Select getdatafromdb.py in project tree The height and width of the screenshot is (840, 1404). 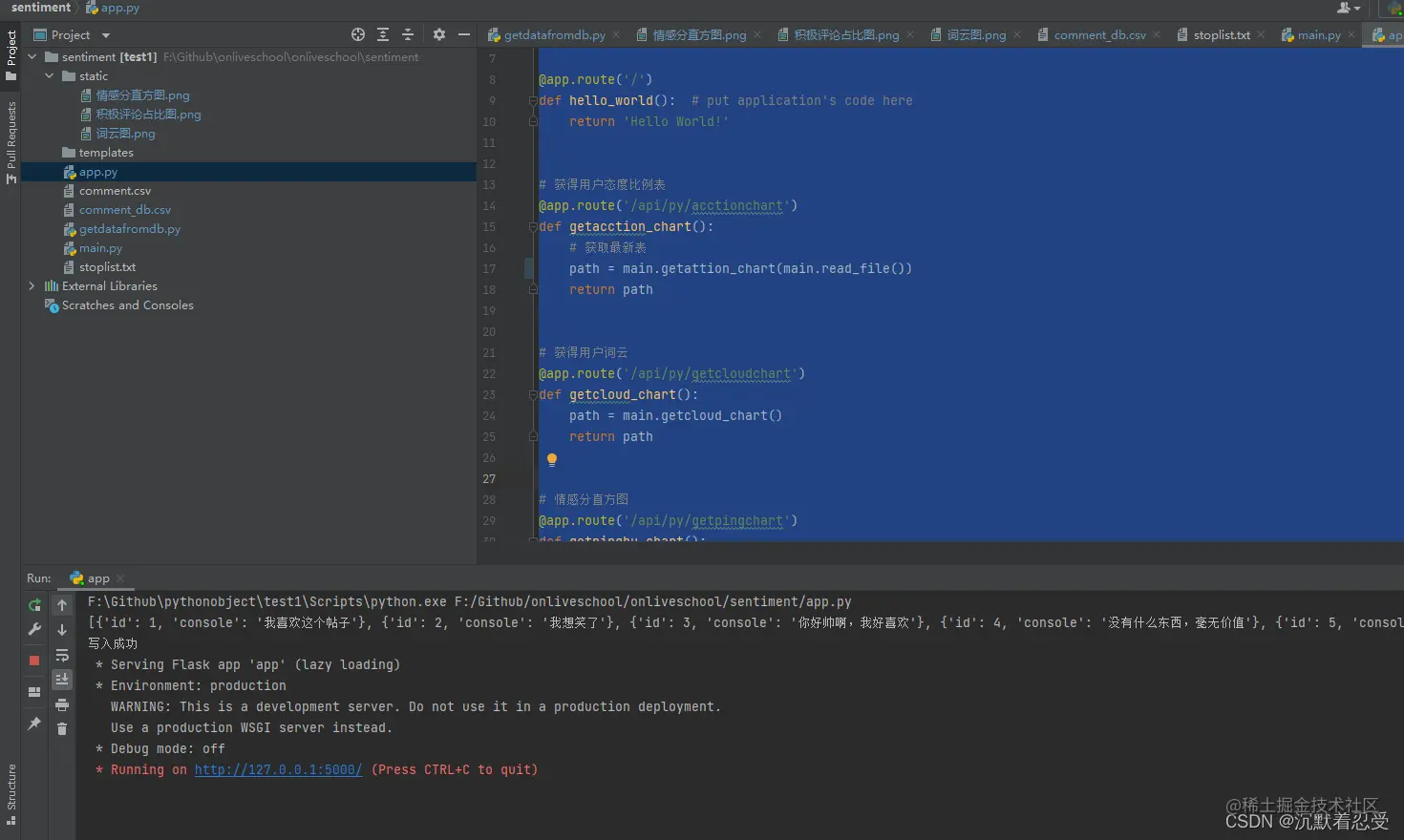pyautogui.click(x=129, y=229)
